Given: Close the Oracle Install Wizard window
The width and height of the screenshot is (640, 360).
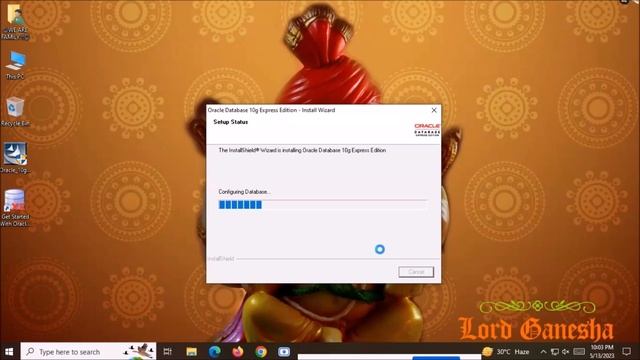Looking at the screenshot, I should (x=434, y=110).
